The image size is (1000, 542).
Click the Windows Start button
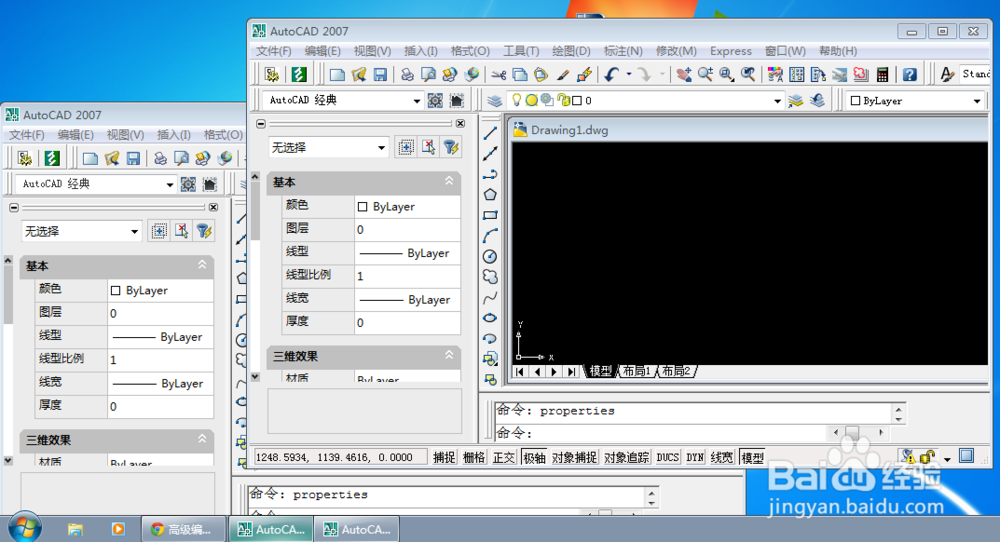25,528
